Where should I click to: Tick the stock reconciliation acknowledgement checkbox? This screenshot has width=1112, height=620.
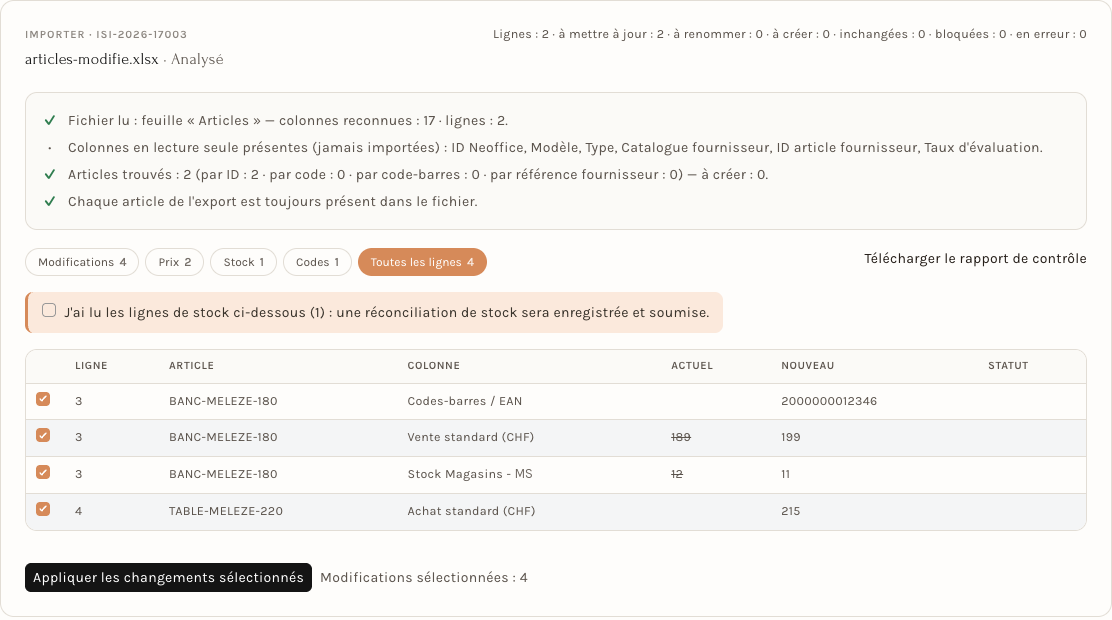[49, 310]
